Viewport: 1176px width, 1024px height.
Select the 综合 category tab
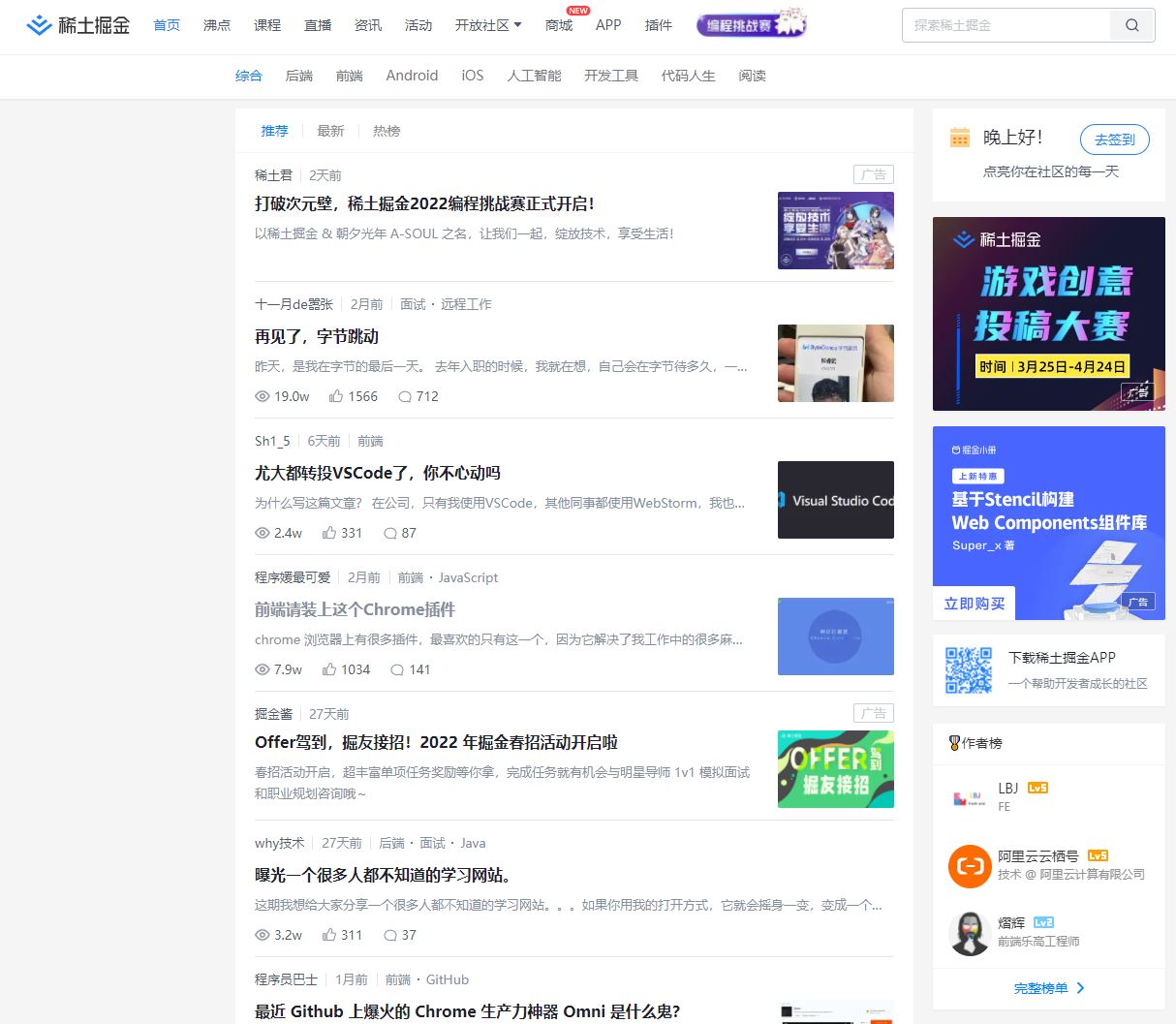tap(249, 76)
